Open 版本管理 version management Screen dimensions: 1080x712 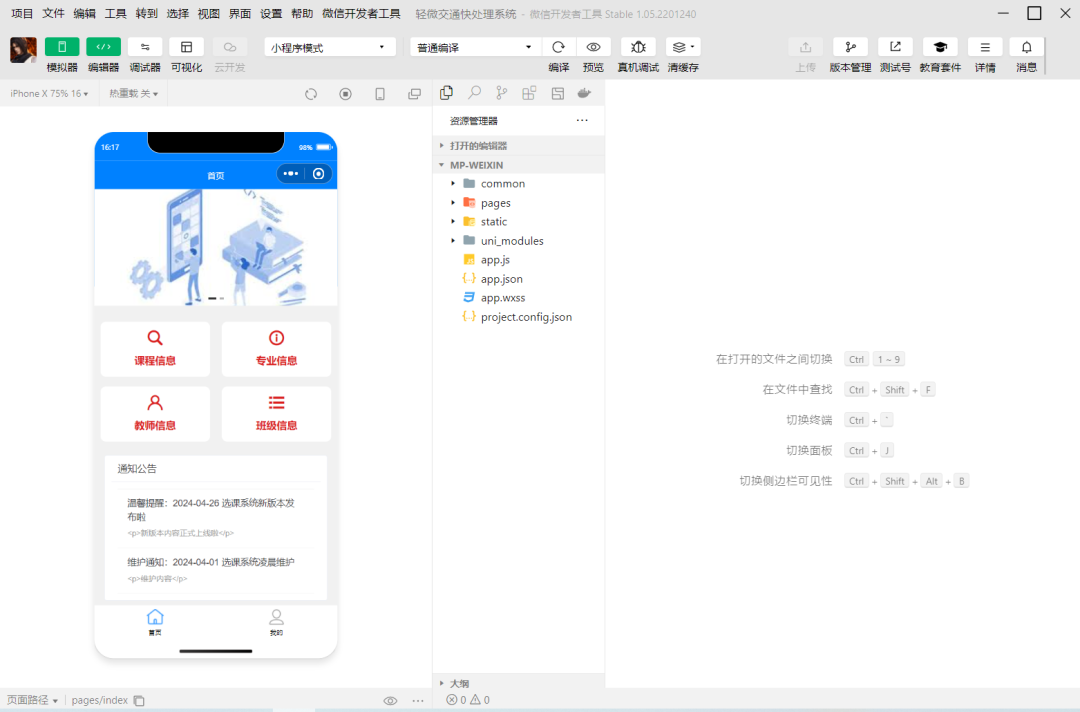point(849,46)
